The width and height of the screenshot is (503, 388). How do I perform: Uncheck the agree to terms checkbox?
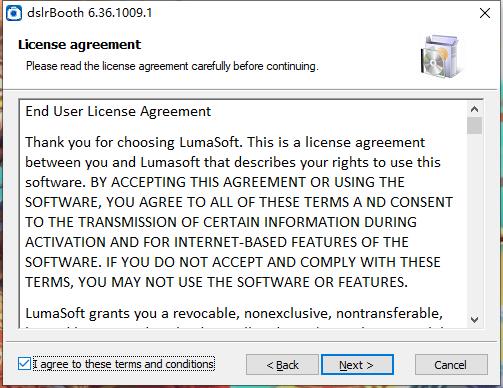click(24, 364)
